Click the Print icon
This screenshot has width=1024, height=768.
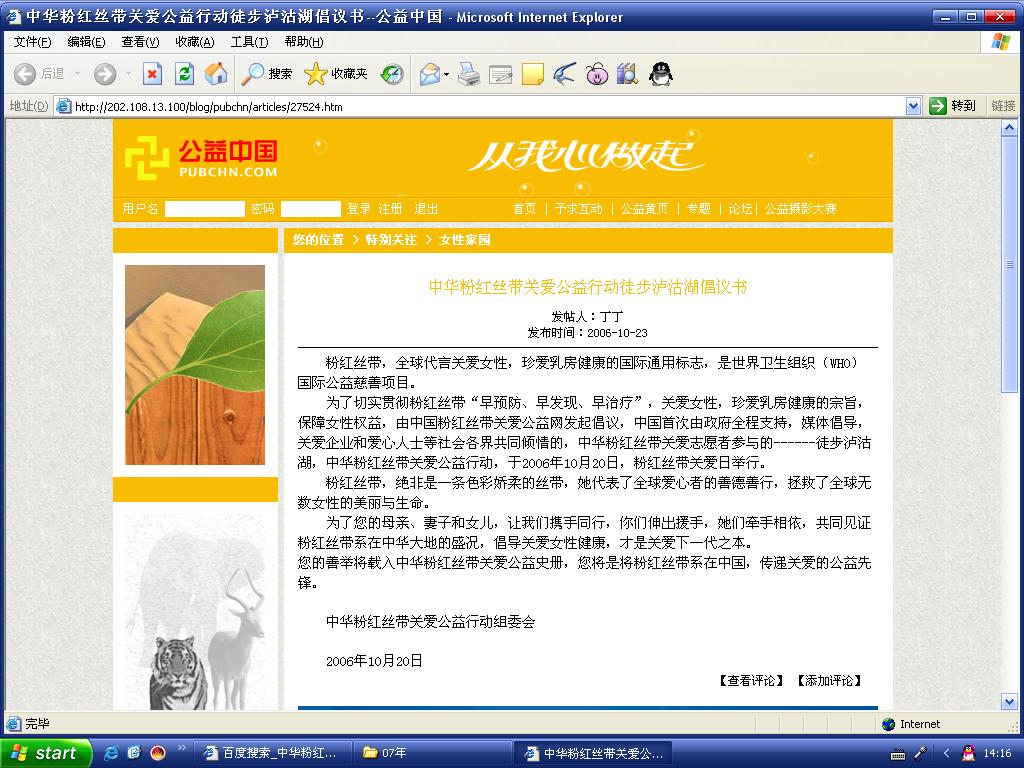coord(468,74)
